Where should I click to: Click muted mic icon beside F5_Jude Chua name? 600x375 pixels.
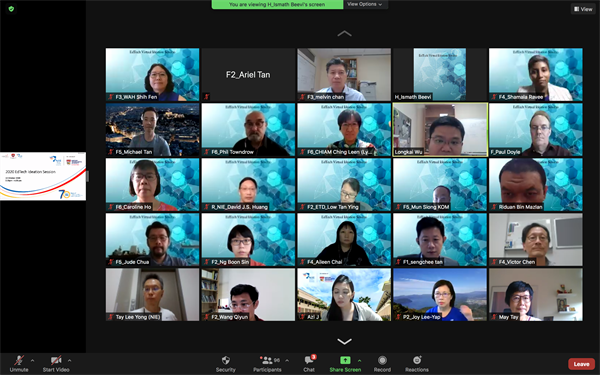[x=111, y=262]
